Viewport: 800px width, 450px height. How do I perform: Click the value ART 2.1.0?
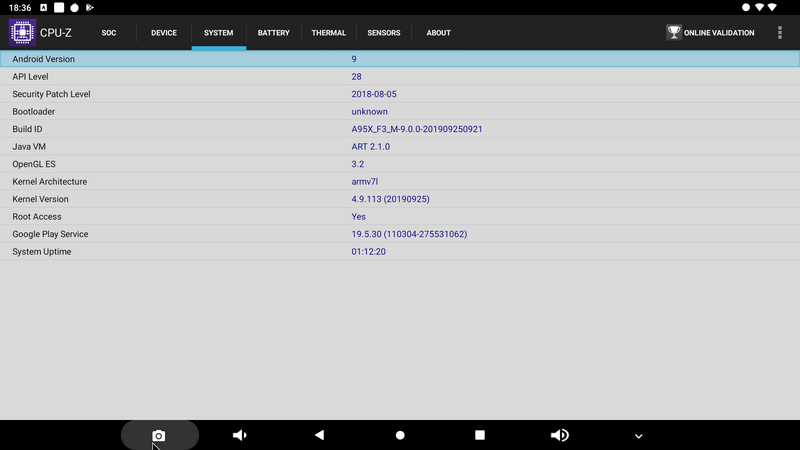(370, 146)
